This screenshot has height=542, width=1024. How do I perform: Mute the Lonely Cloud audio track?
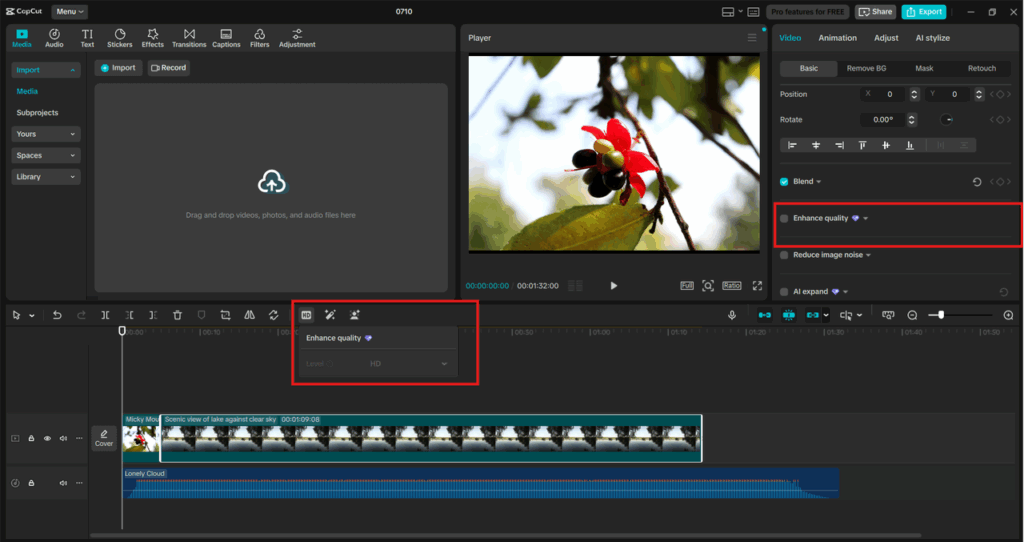[x=63, y=483]
